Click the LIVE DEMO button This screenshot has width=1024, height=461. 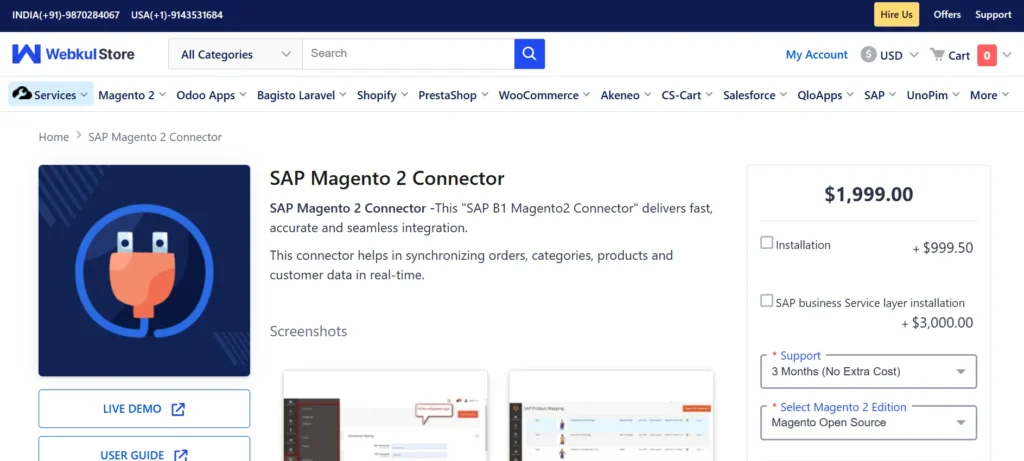pos(144,409)
